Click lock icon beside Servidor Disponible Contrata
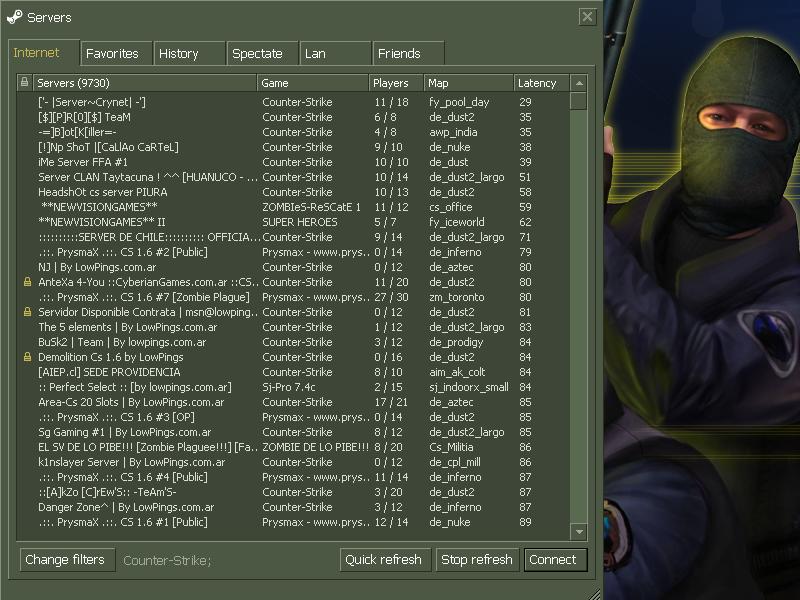Viewport: 800px width, 600px height. pyautogui.click(x=28, y=312)
